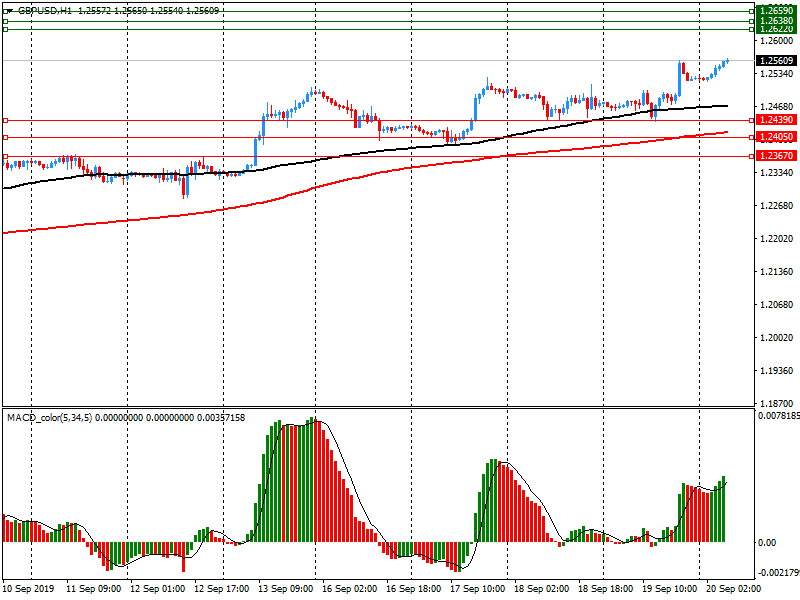
Task: Select the red 1.24050 level price tag
Action: point(776,137)
